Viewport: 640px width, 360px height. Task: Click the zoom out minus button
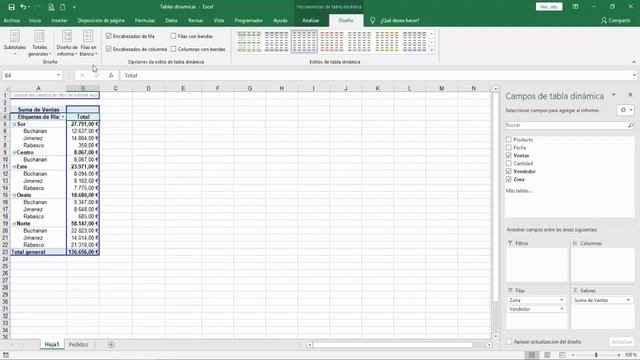coord(573,355)
